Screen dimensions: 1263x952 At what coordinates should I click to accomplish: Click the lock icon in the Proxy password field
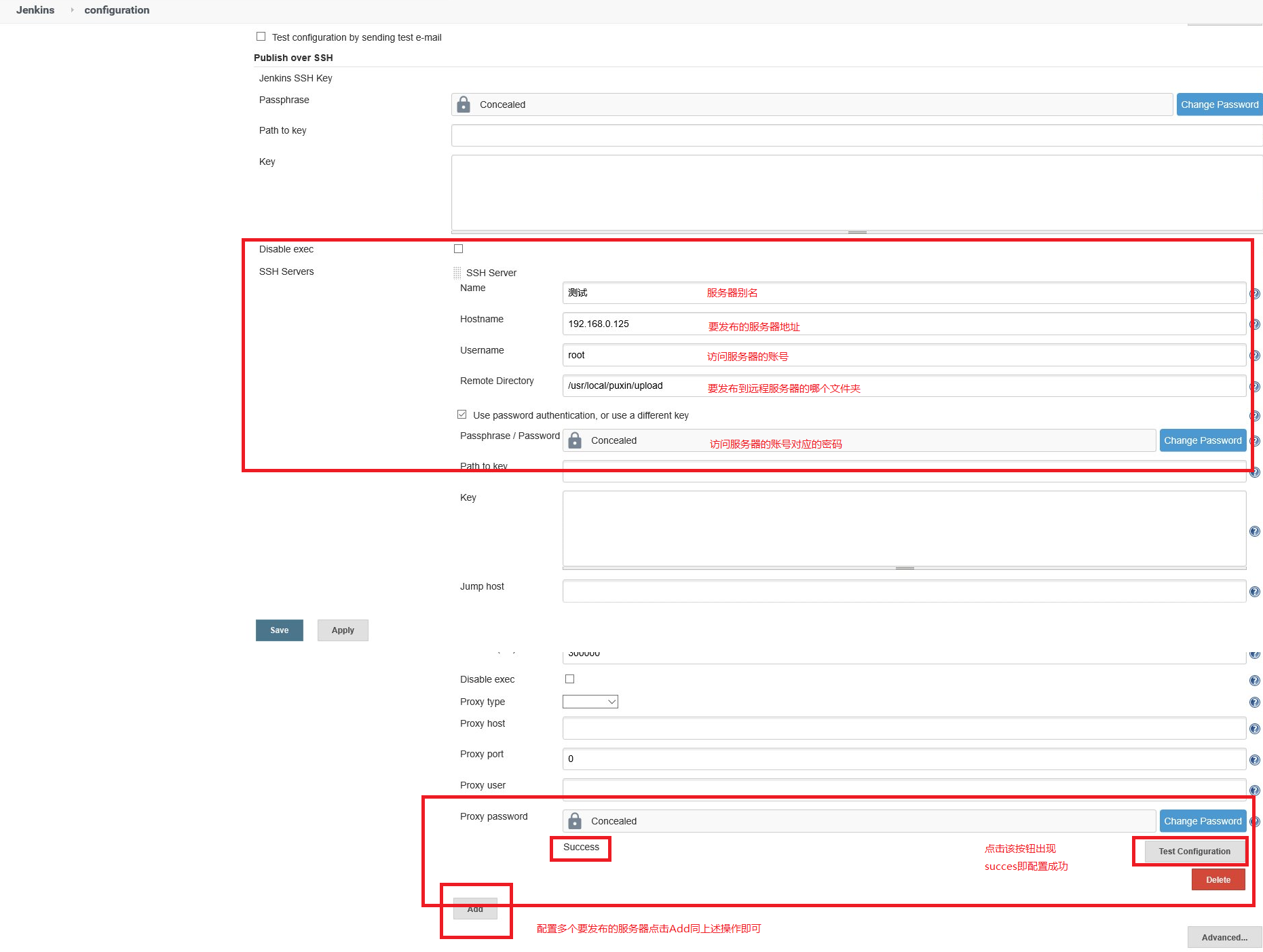575,821
